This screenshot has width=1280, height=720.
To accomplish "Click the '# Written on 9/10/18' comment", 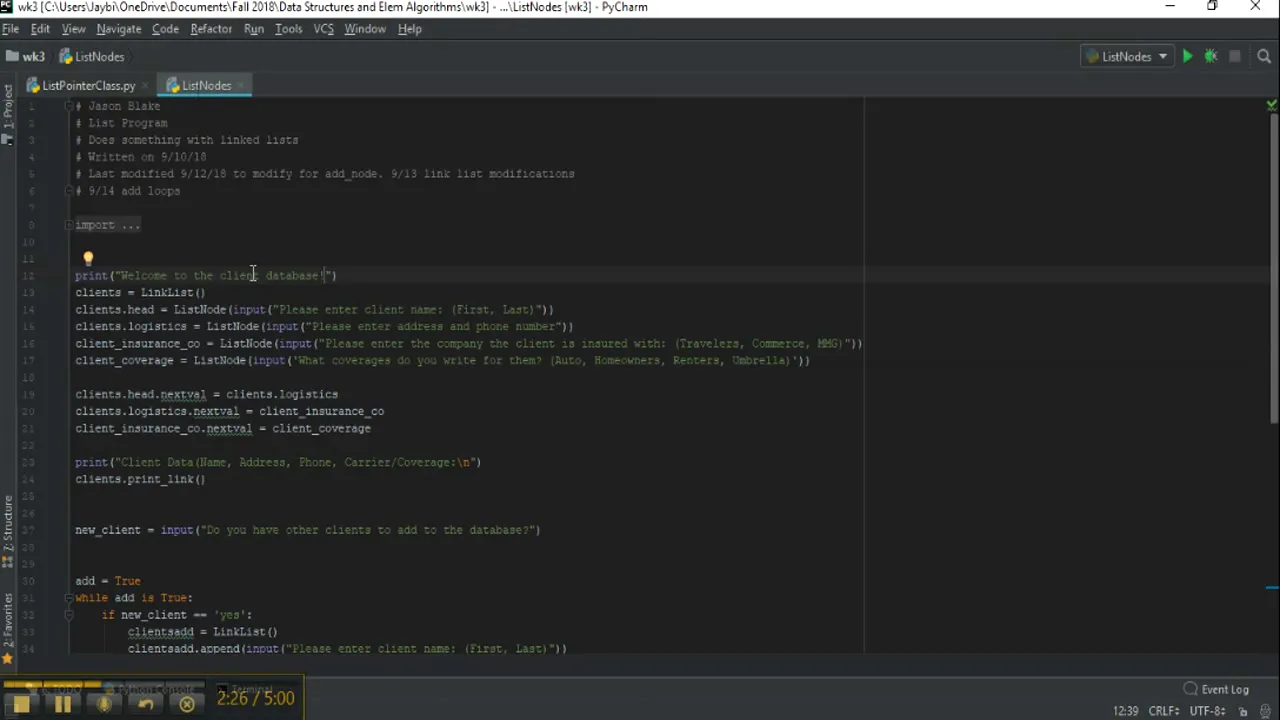I will [141, 157].
